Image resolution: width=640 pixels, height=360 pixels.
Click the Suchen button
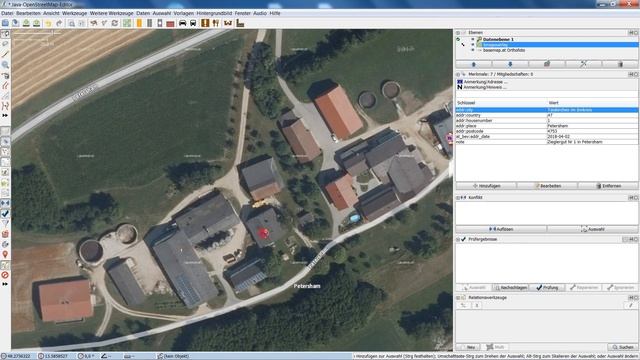tap(622, 347)
